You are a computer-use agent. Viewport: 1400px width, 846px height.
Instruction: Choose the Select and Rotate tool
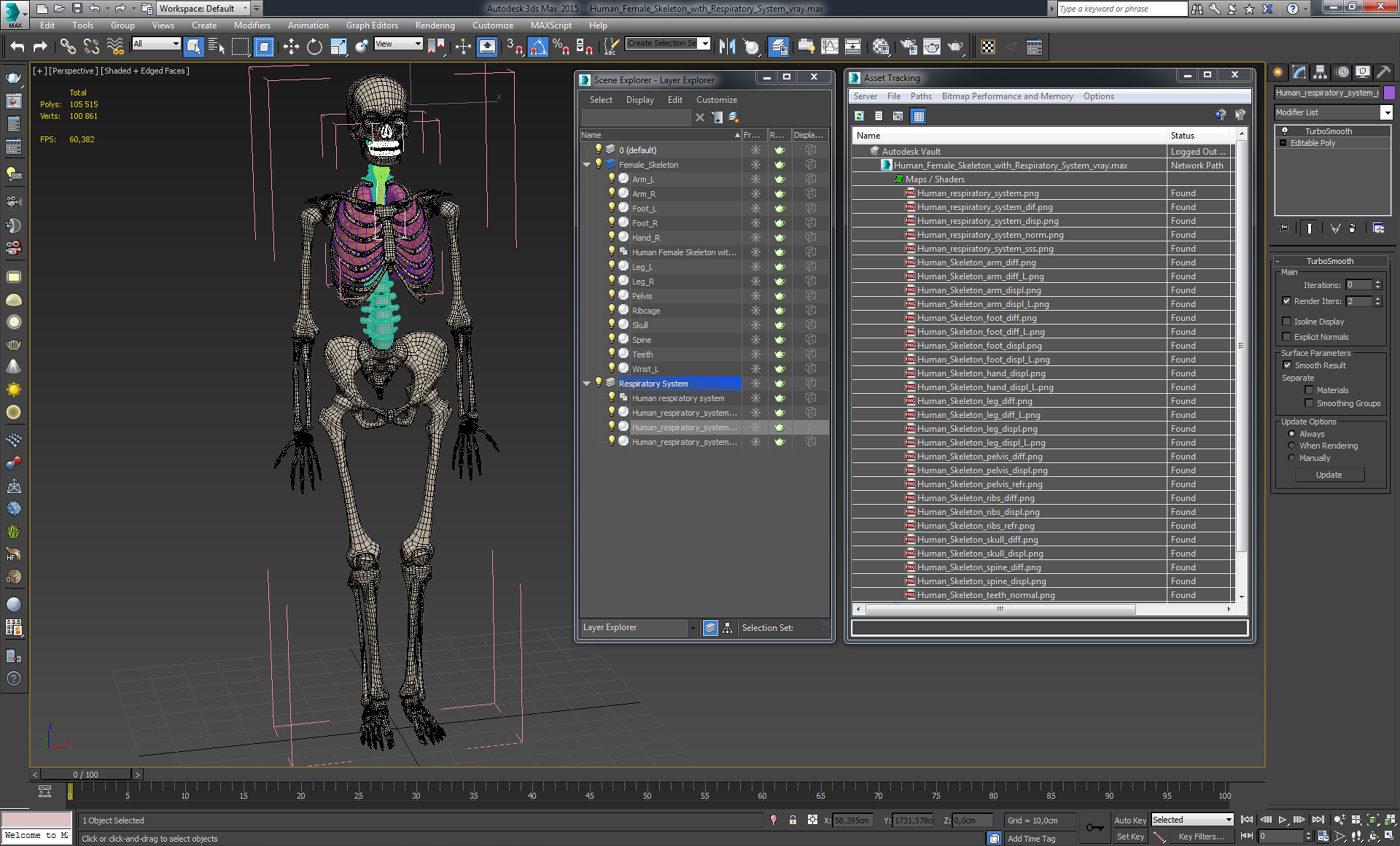coord(314,47)
